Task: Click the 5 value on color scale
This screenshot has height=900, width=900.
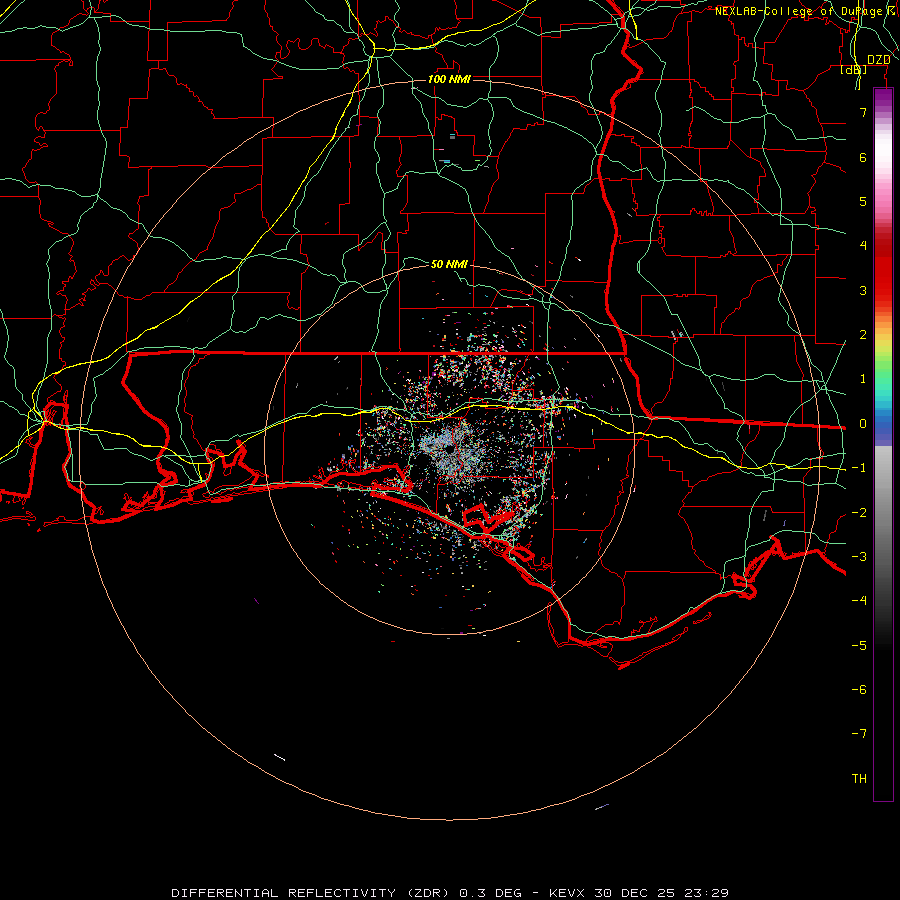Action: [863, 201]
